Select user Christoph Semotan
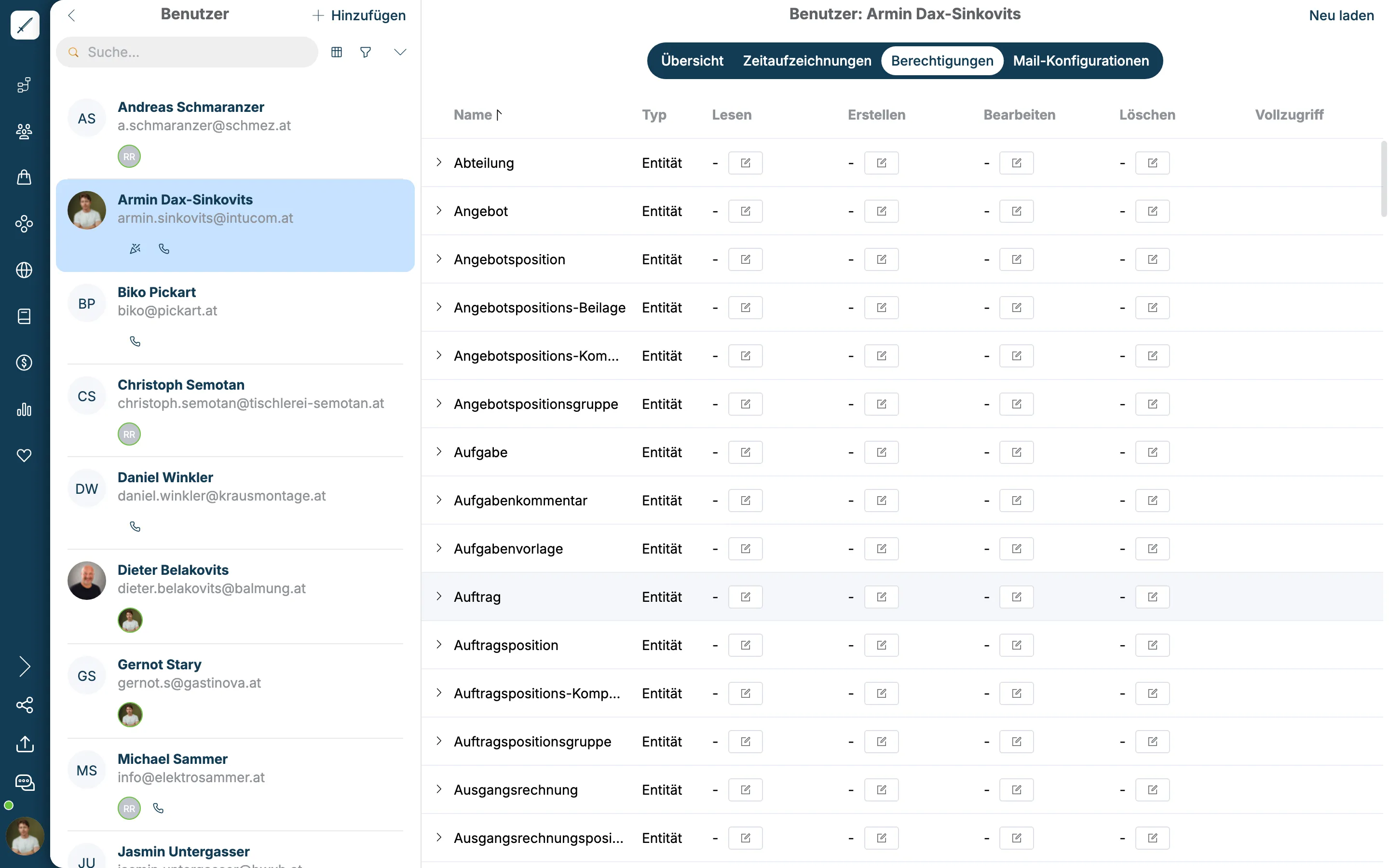Image resolution: width=1389 pixels, height=868 pixels. 235,410
